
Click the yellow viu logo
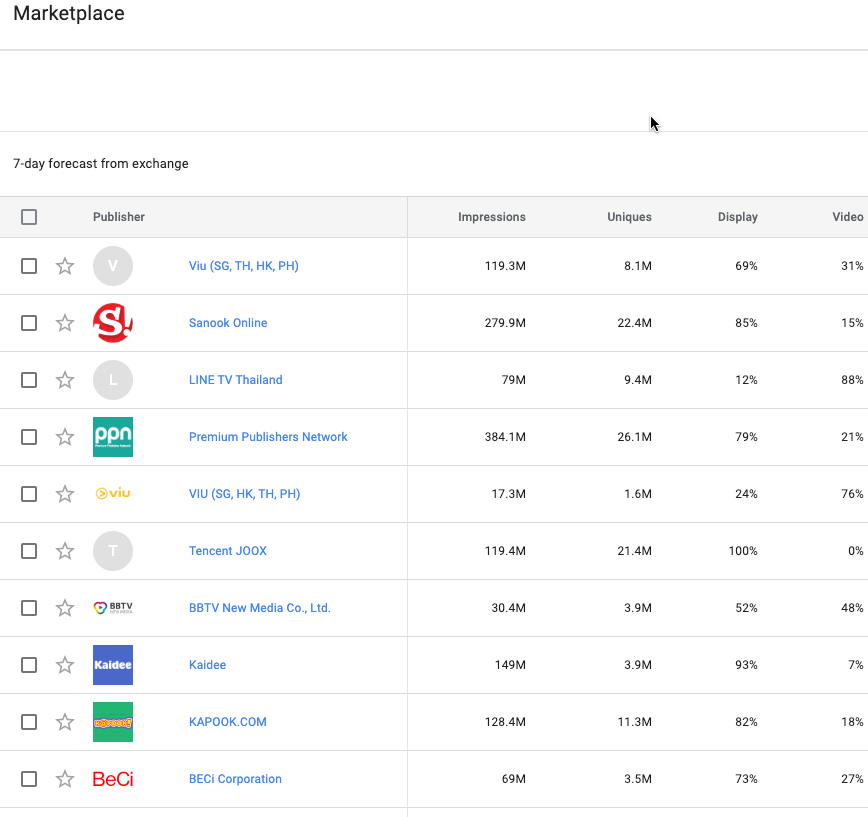click(113, 493)
